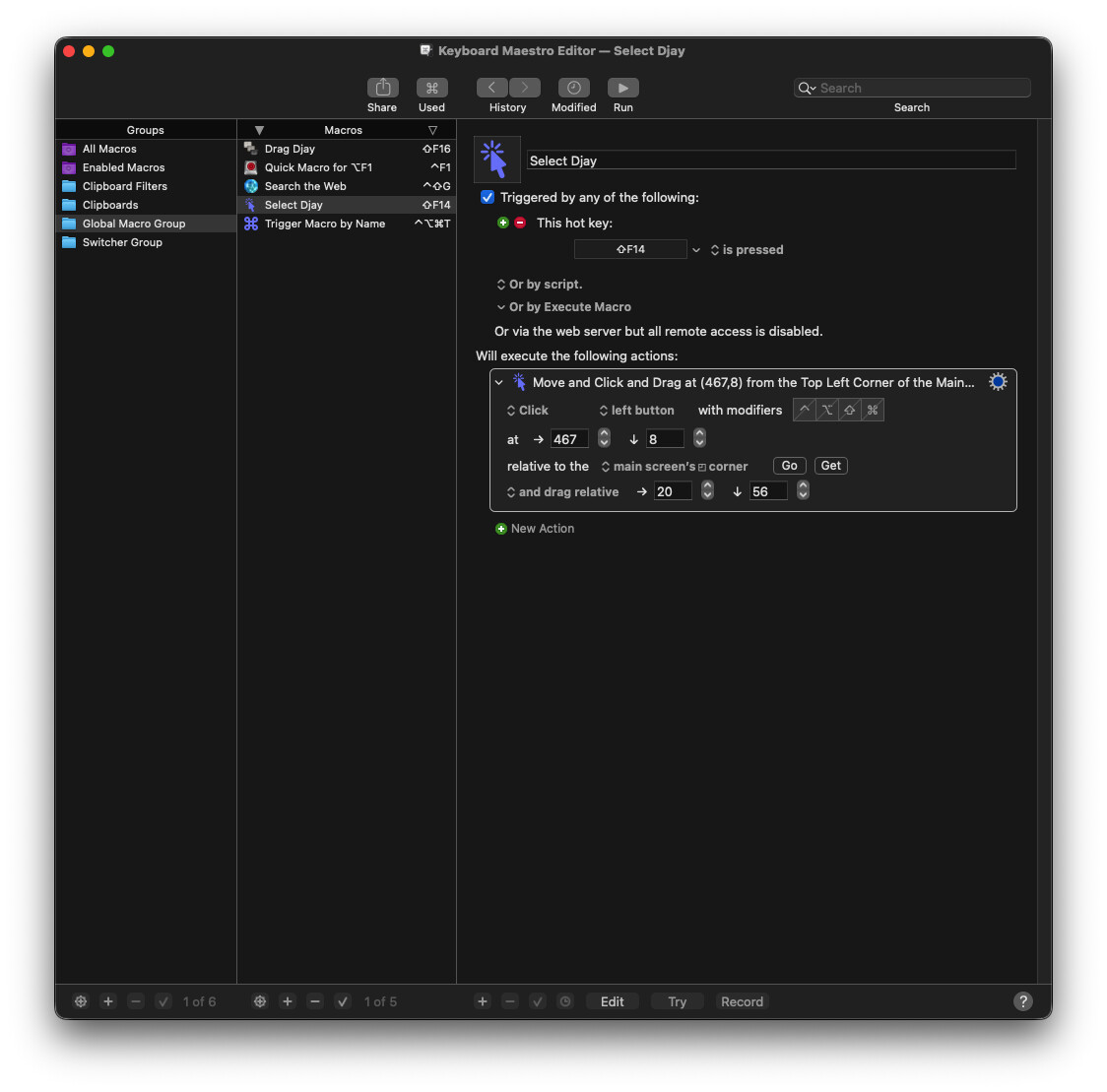Open the 'left button' mouse dropdown

click(636, 411)
